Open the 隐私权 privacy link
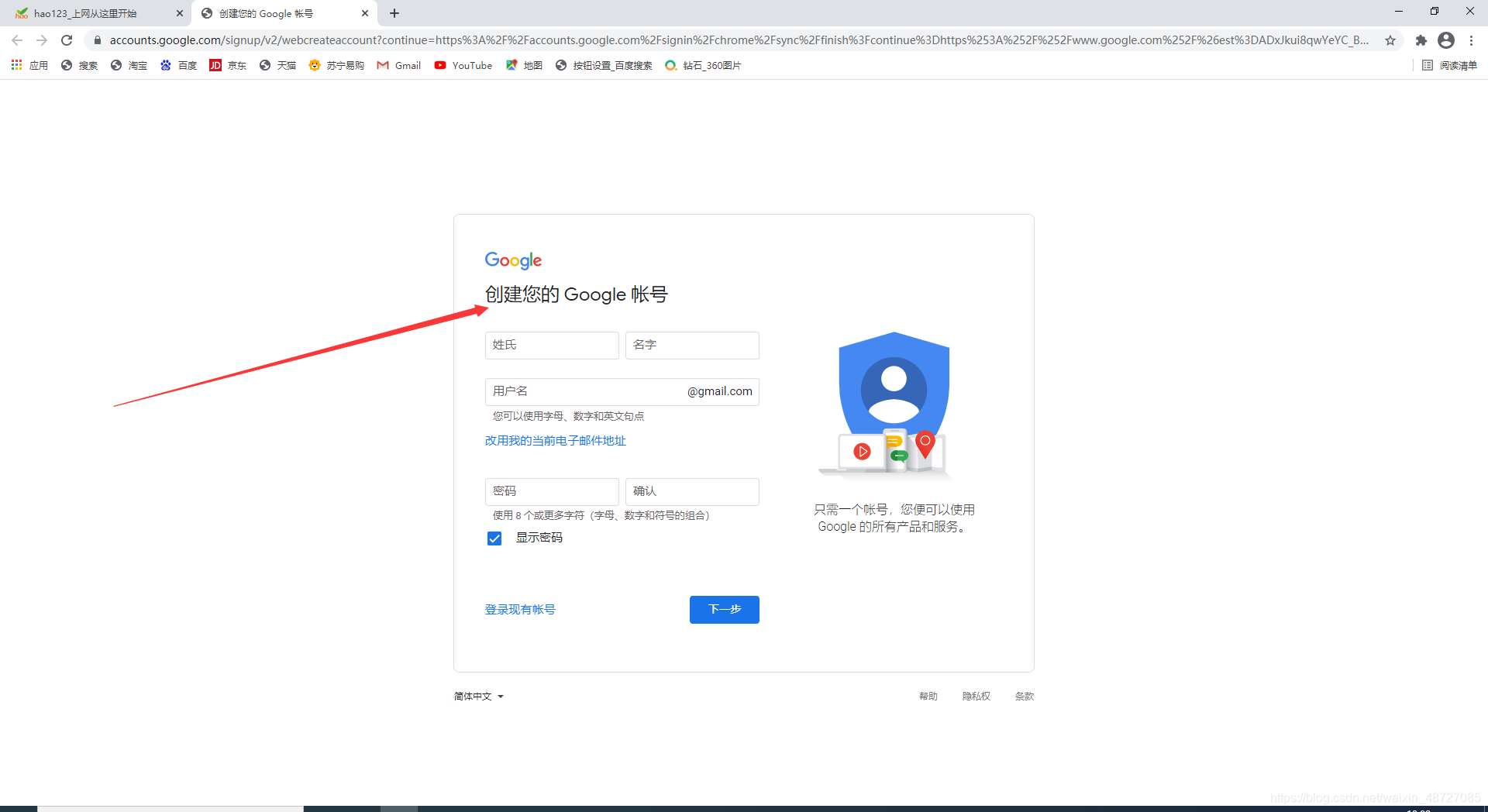The image size is (1488, 812). [976, 697]
